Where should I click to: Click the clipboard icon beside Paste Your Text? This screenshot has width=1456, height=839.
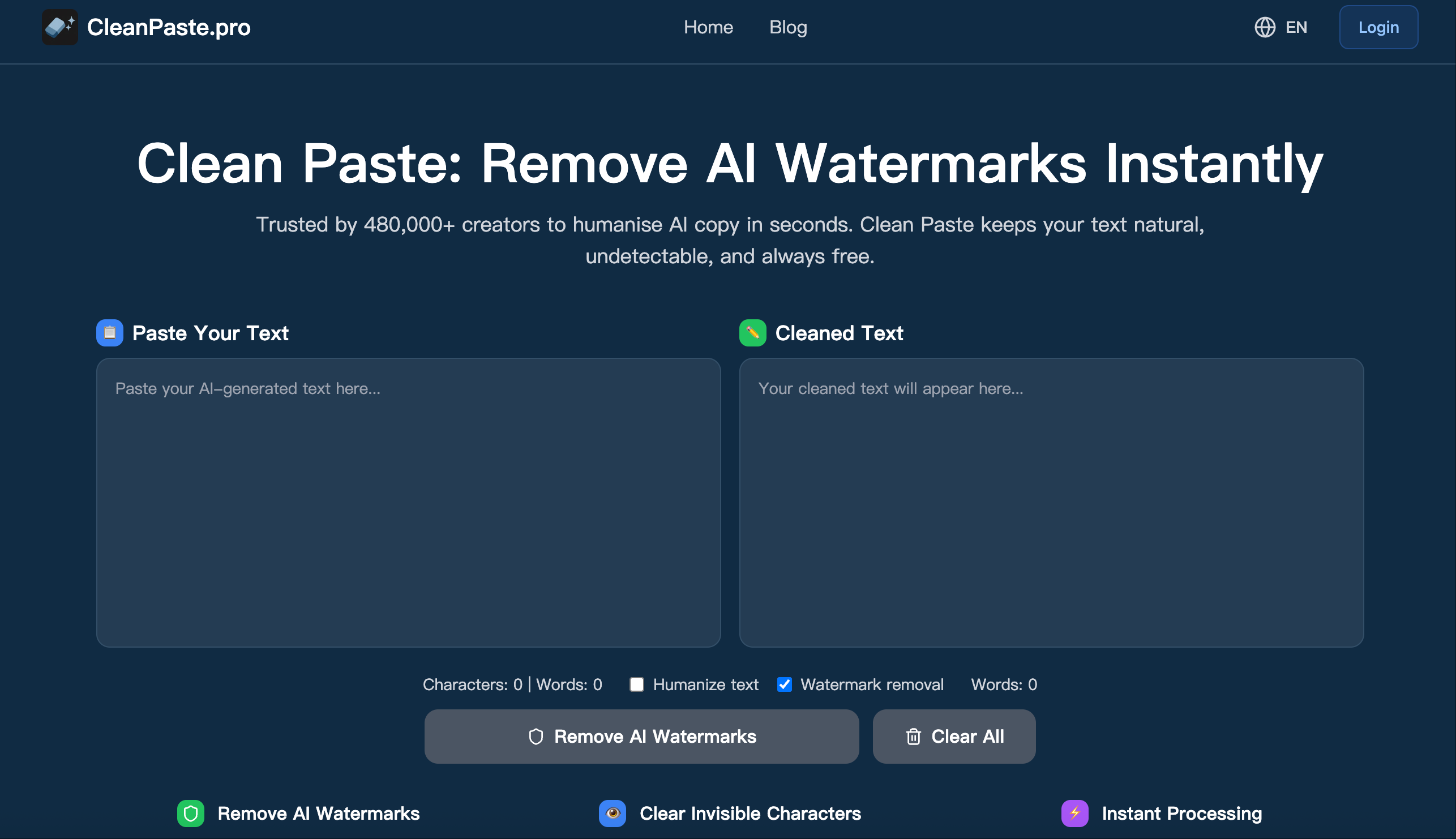109,332
